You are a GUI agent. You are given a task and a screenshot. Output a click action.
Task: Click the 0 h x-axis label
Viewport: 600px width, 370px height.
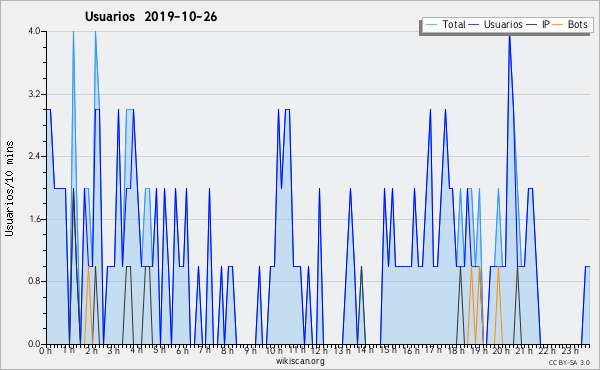pyautogui.click(x=46, y=351)
